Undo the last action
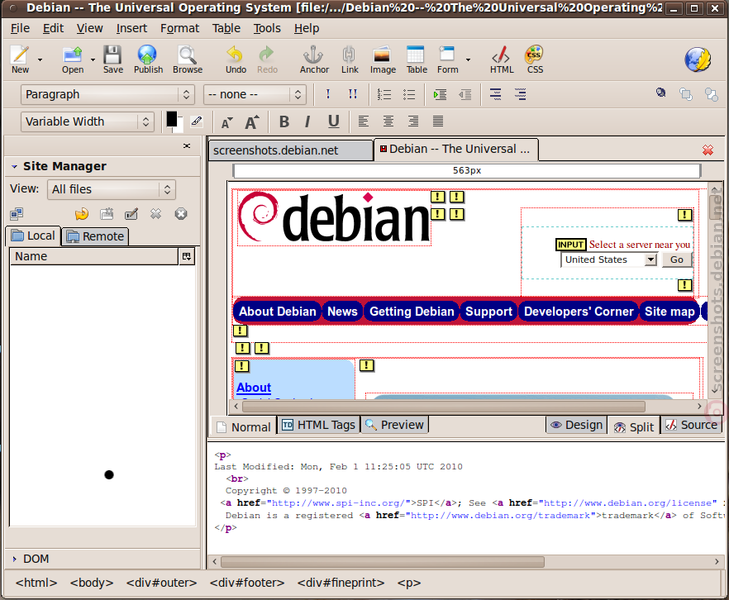 point(236,59)
